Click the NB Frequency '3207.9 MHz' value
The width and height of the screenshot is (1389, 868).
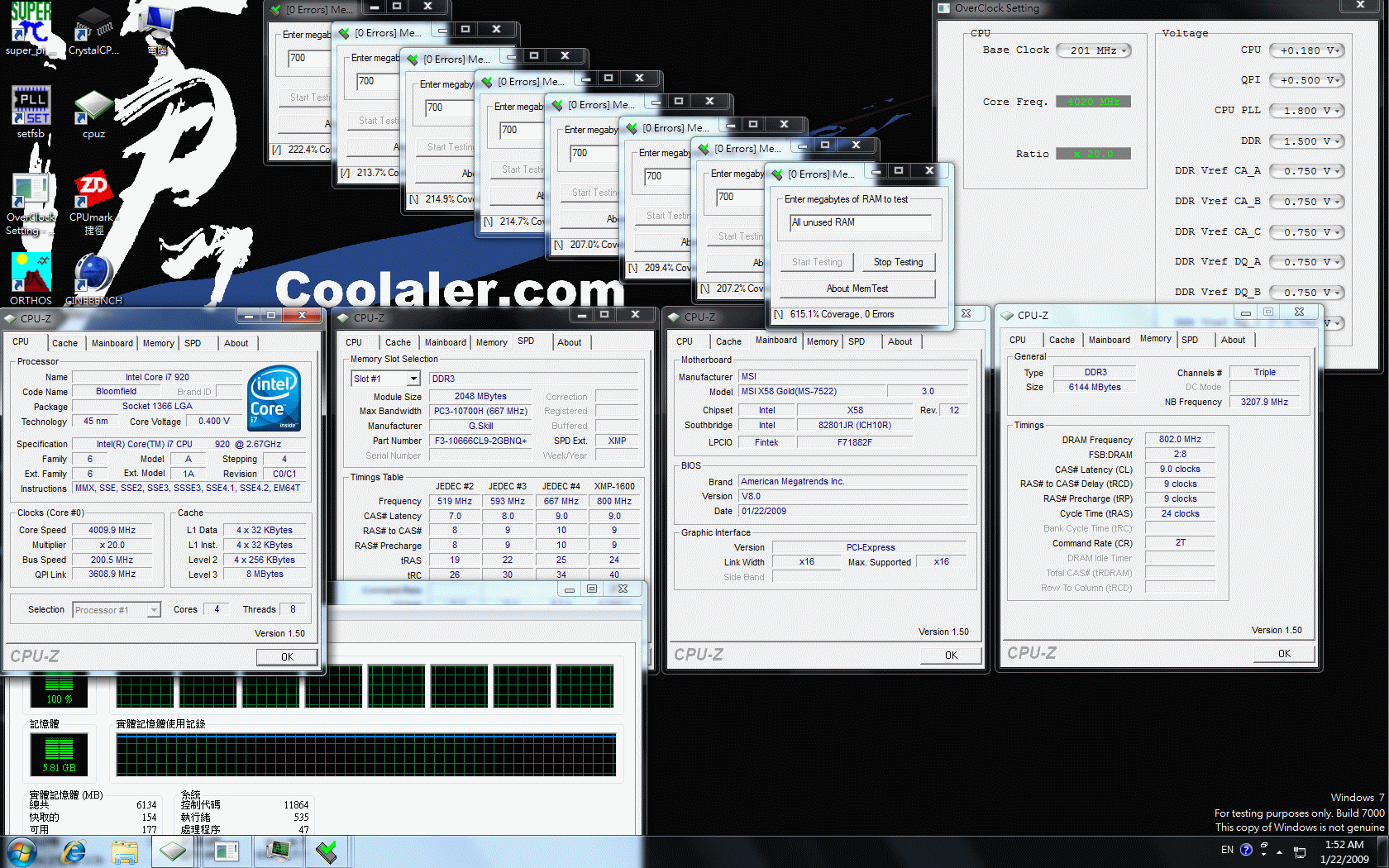(1264, 402)
